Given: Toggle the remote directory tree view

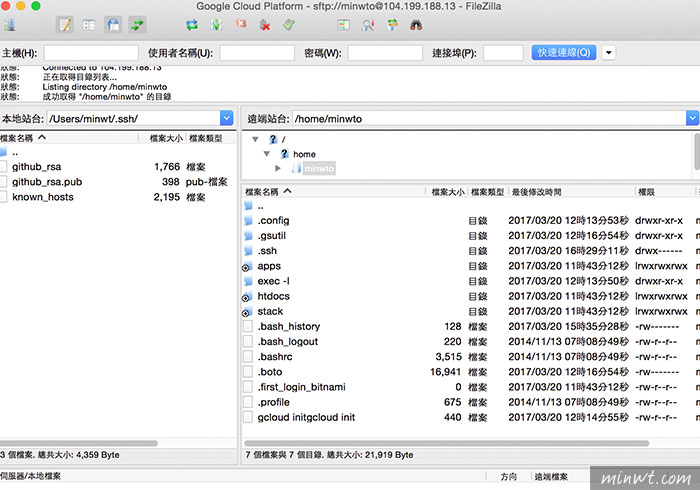Looking at the screenshot, I should pyautogui.click(x=113, y=25).
